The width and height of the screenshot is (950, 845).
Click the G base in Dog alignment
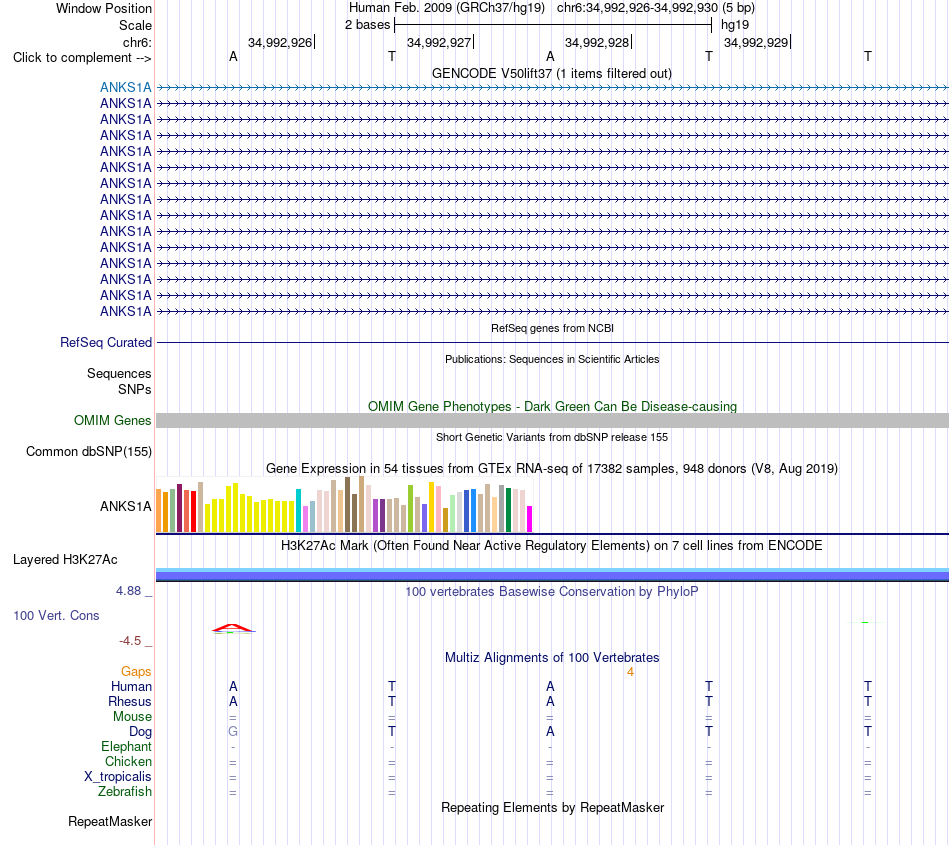[233, 732]
